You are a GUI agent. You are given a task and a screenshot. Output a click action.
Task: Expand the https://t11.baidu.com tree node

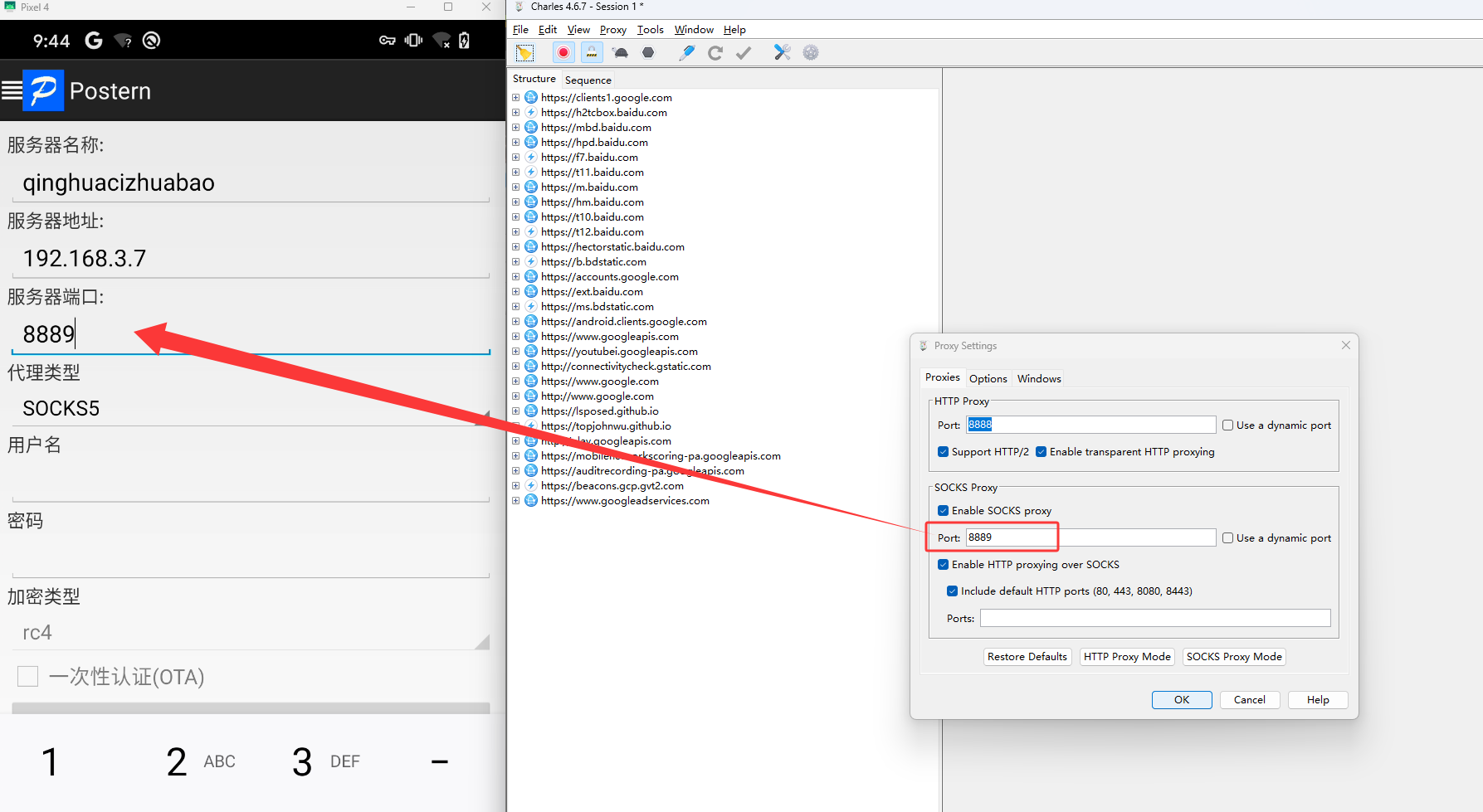(x=516, y=173)
